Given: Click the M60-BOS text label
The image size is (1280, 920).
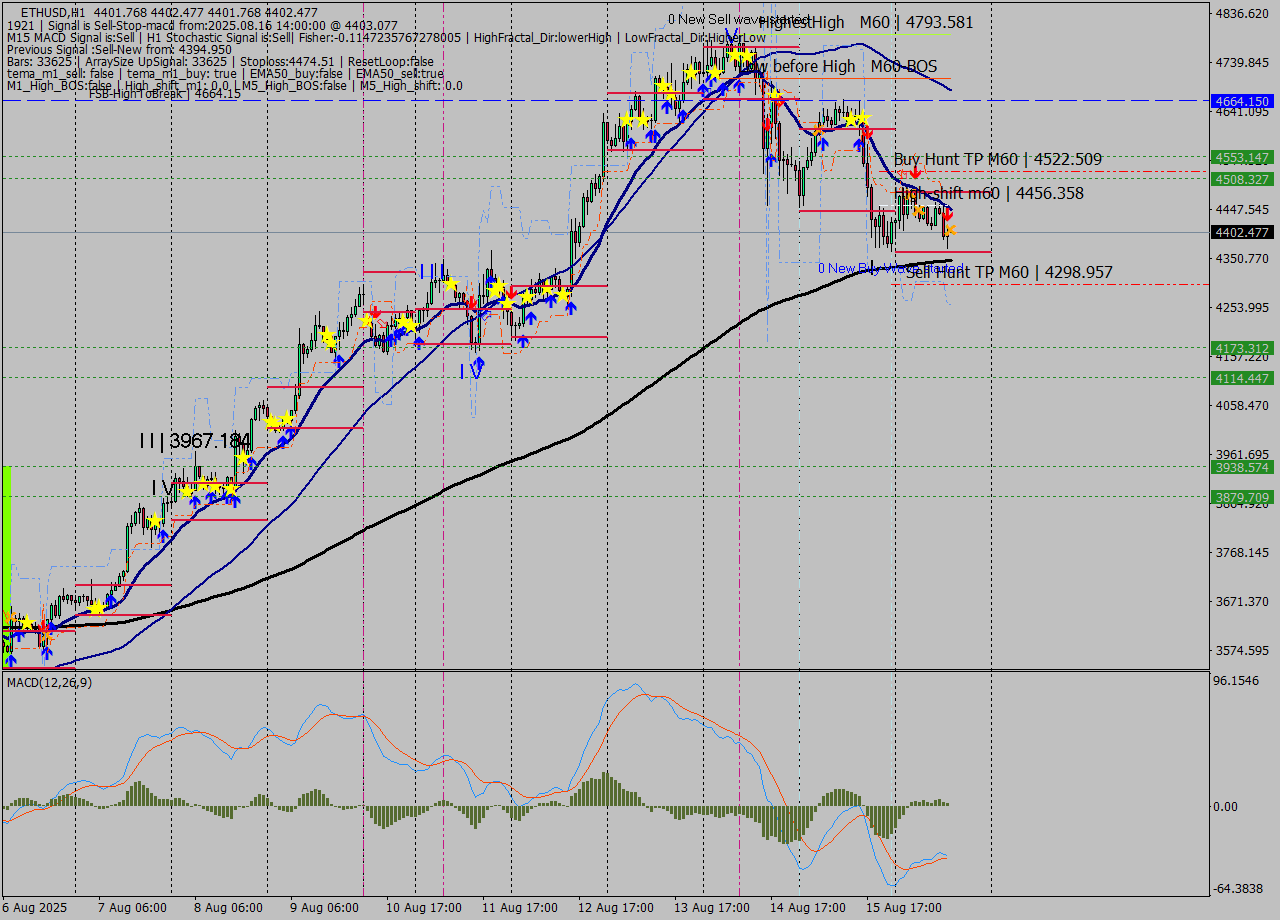Looking at the screenshot, I should pos(903,66).
